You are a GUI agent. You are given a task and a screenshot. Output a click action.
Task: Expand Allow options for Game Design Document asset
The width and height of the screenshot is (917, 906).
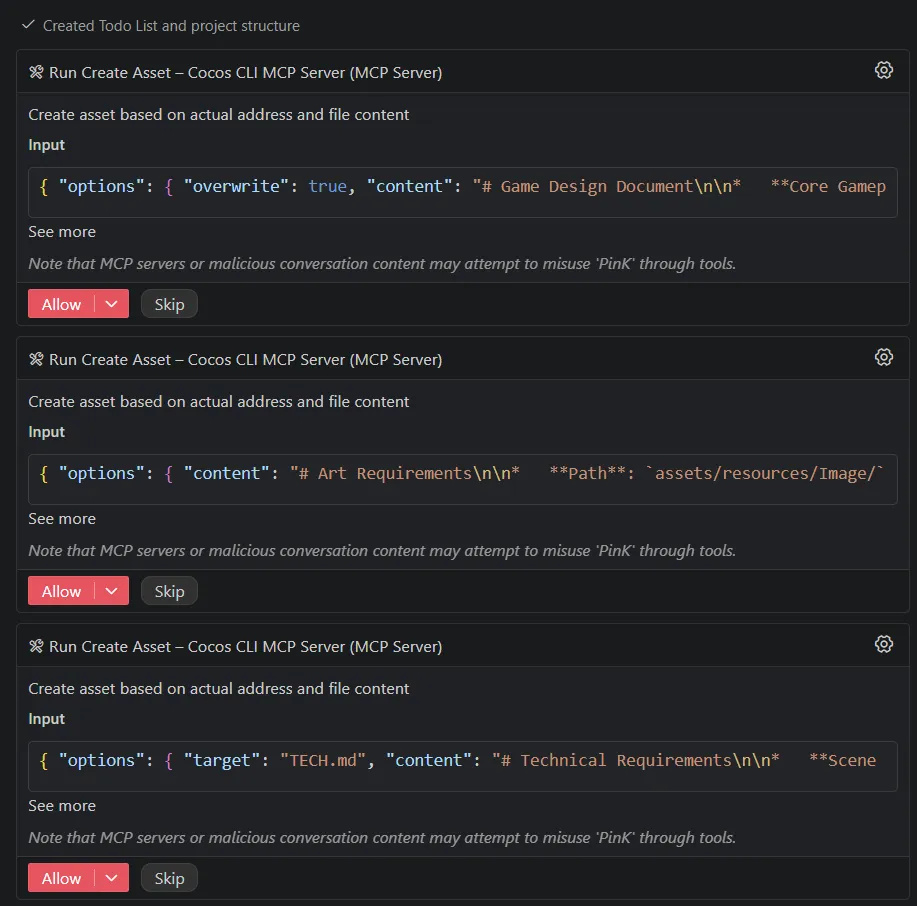[x=112, y=304]
